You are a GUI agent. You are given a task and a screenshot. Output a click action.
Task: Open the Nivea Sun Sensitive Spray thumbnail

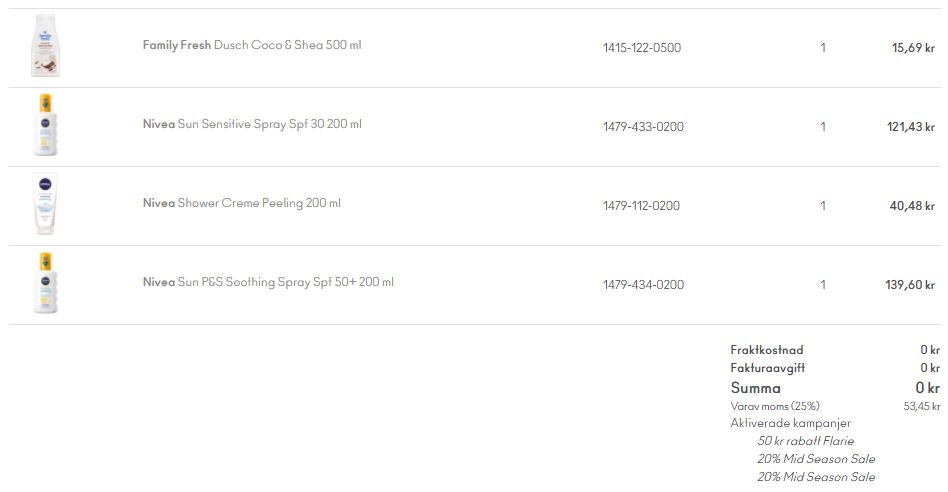pyautogui.click(x=45, y=125)
